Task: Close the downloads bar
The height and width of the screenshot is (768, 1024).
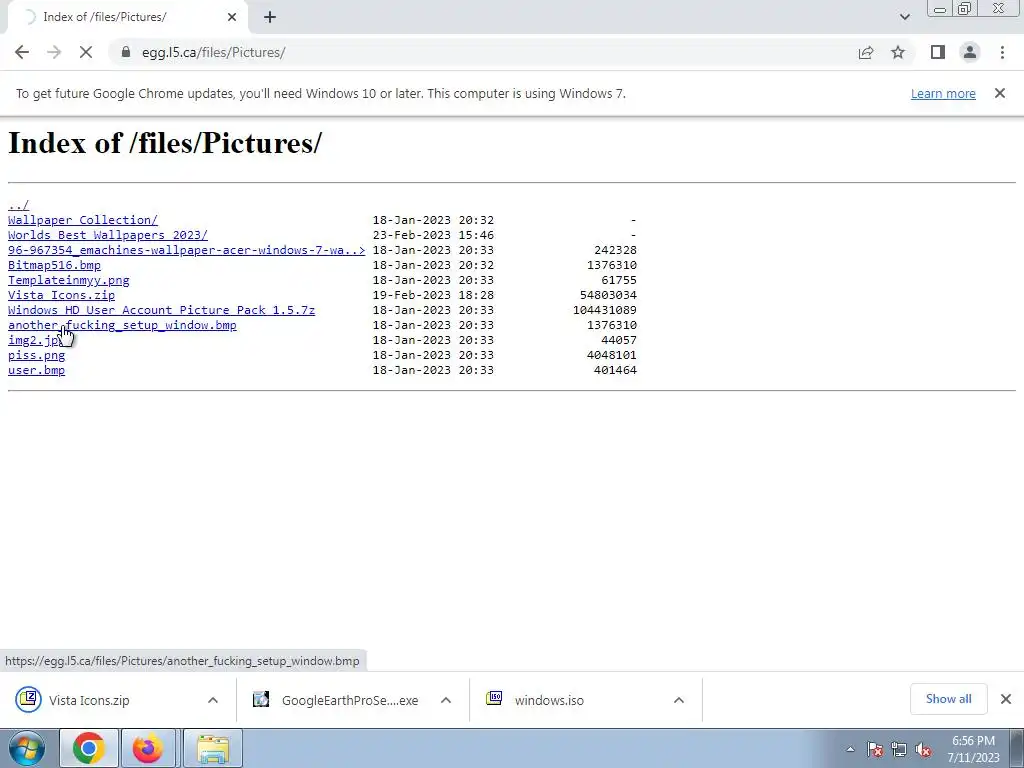Action: (x=1006, y=699)
